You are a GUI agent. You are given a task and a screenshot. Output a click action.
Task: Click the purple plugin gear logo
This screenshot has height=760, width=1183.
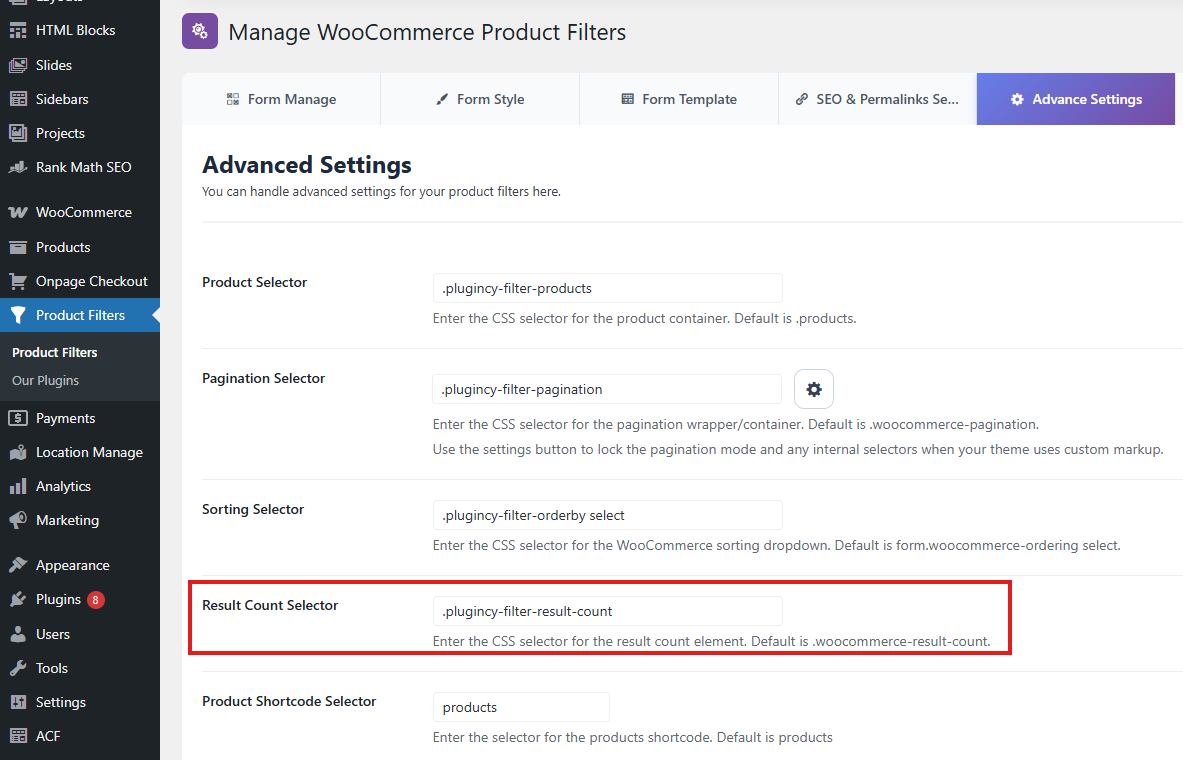[200, 31]
